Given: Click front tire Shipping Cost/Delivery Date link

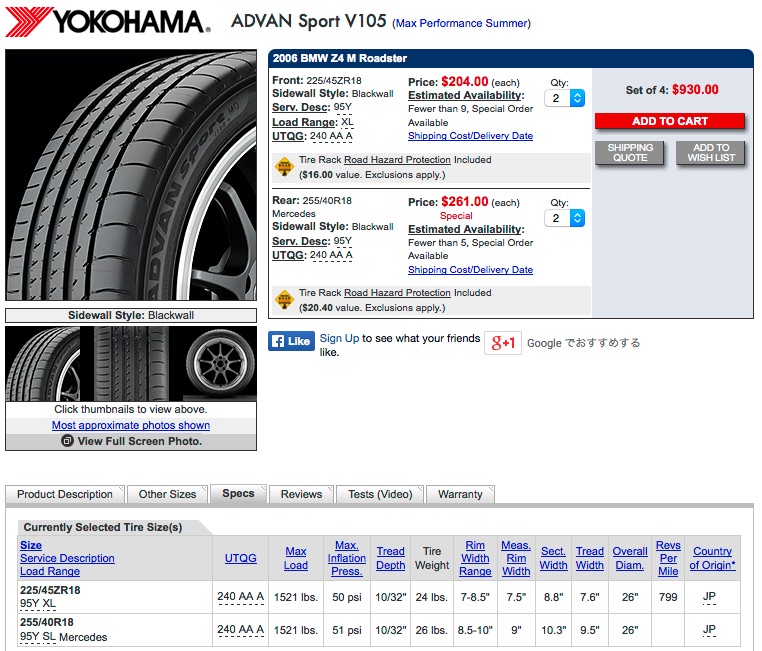Looking at the screenshot, I should (x=470, y=136).
